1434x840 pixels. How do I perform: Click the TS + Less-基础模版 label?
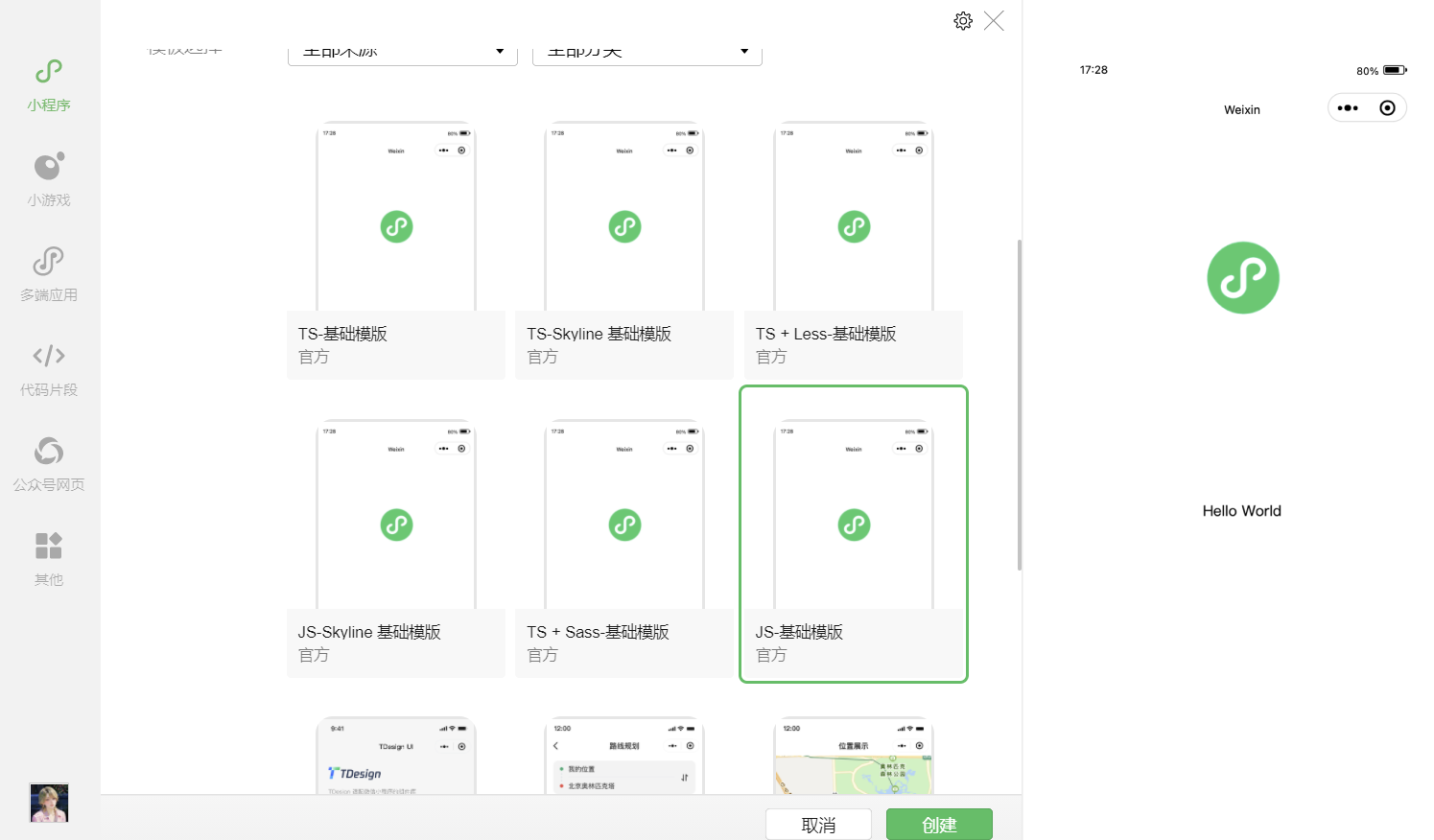[x=826, y=334]
